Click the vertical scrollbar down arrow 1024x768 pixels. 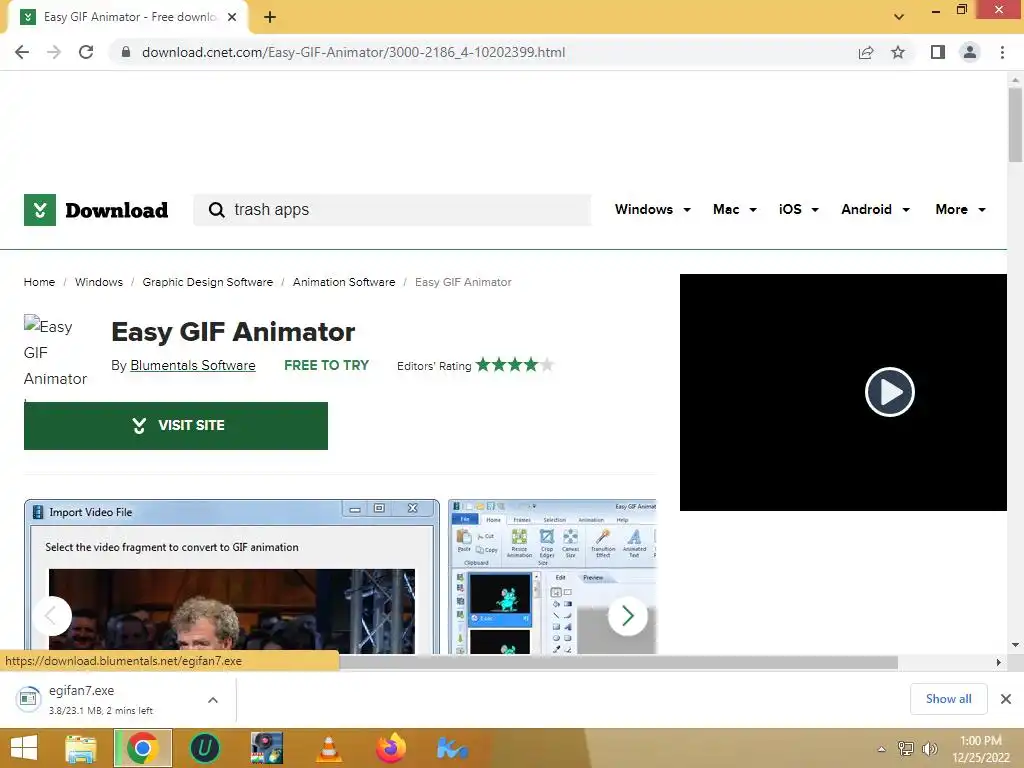pos(1015,645)
